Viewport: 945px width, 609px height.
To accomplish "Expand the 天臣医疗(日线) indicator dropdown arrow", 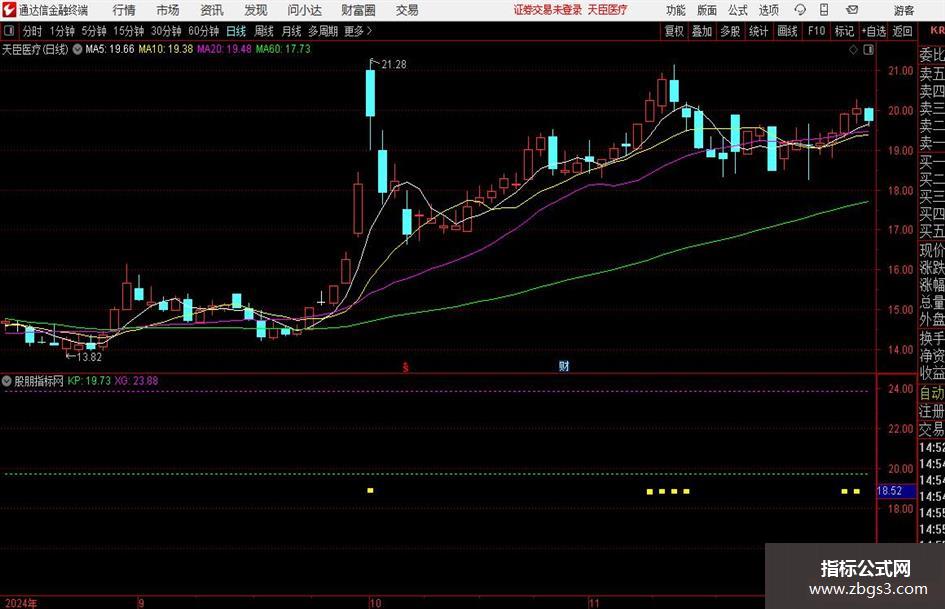I will (77, 49).
